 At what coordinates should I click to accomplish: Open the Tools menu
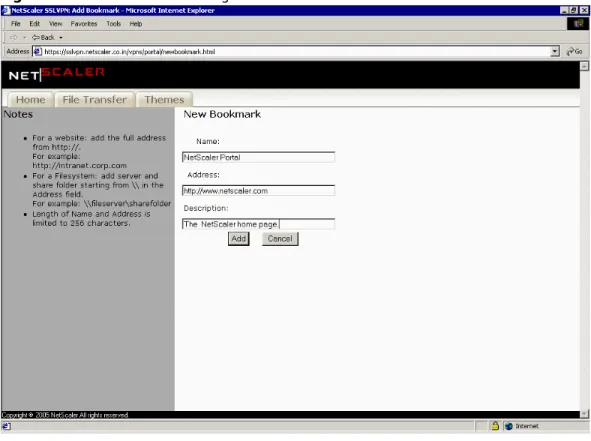coord(113,24)
